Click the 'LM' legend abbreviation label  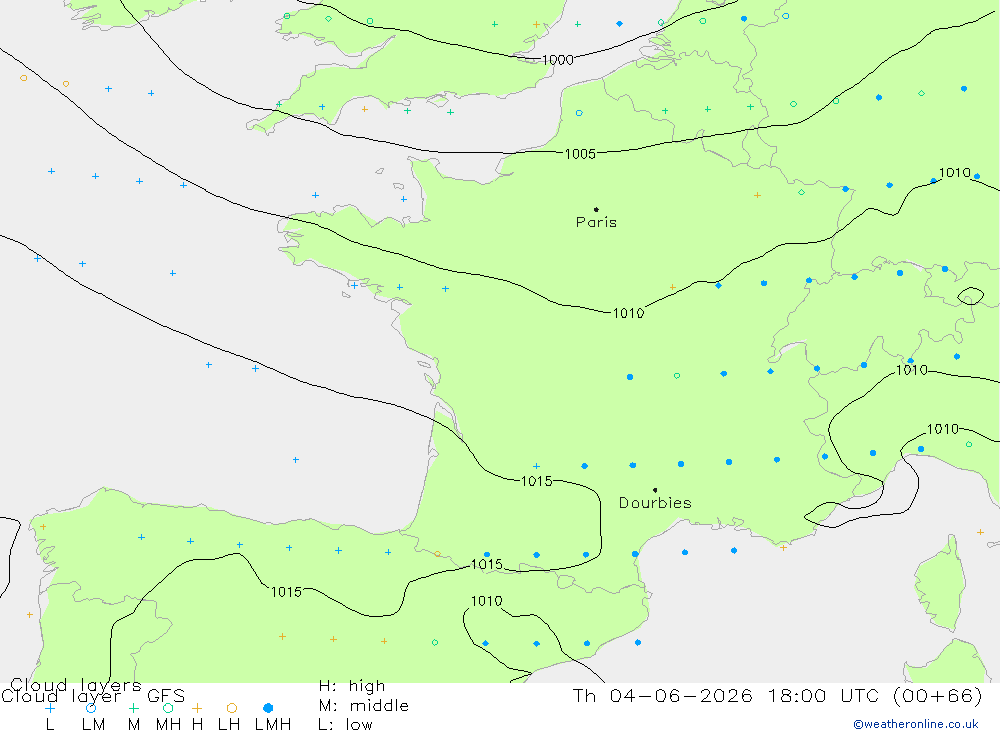[93, 725]
